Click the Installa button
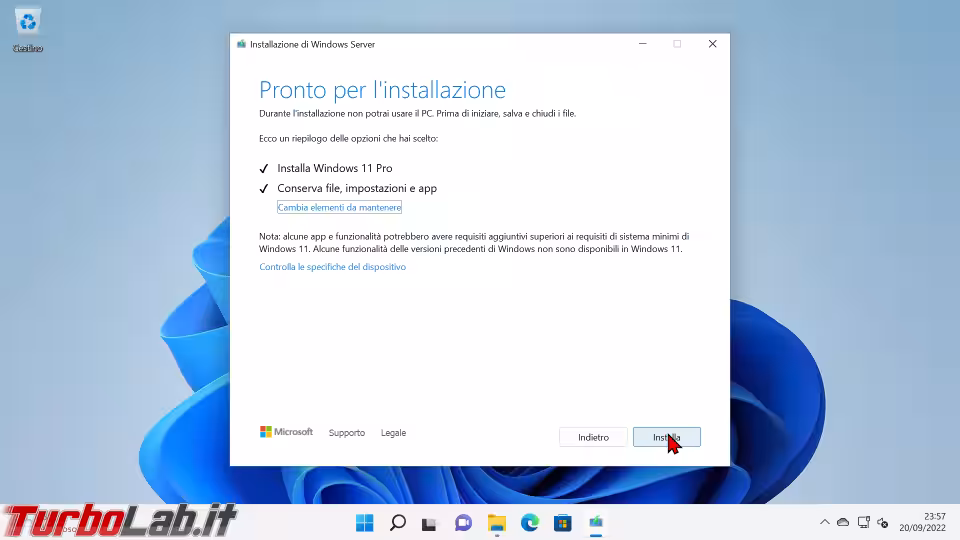 pyautogui.click(x=666, y=437)
